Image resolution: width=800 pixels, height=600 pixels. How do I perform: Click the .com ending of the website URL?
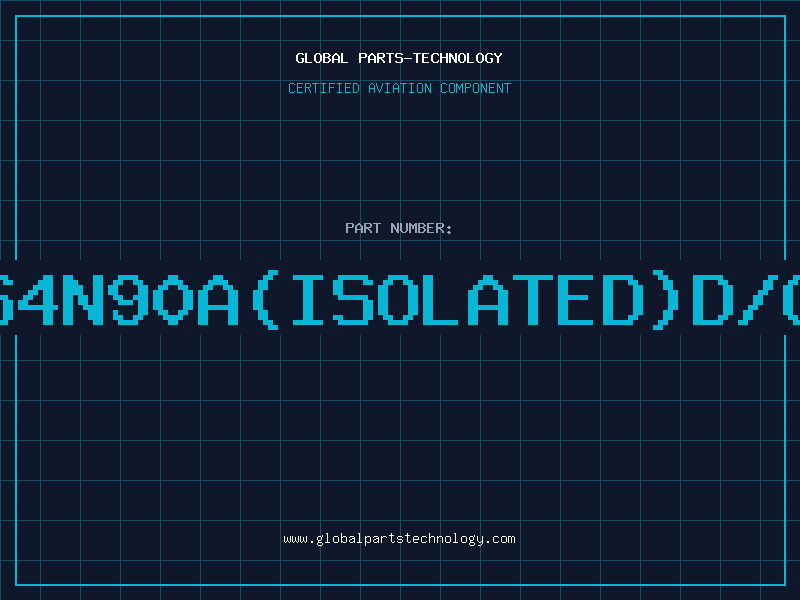coord(499,539)
